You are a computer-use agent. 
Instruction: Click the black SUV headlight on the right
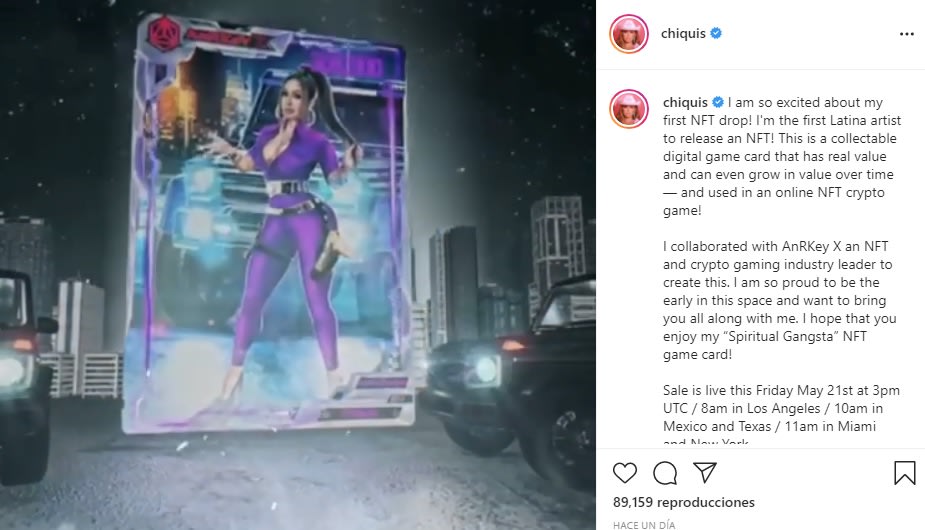[x=485, y=370]
